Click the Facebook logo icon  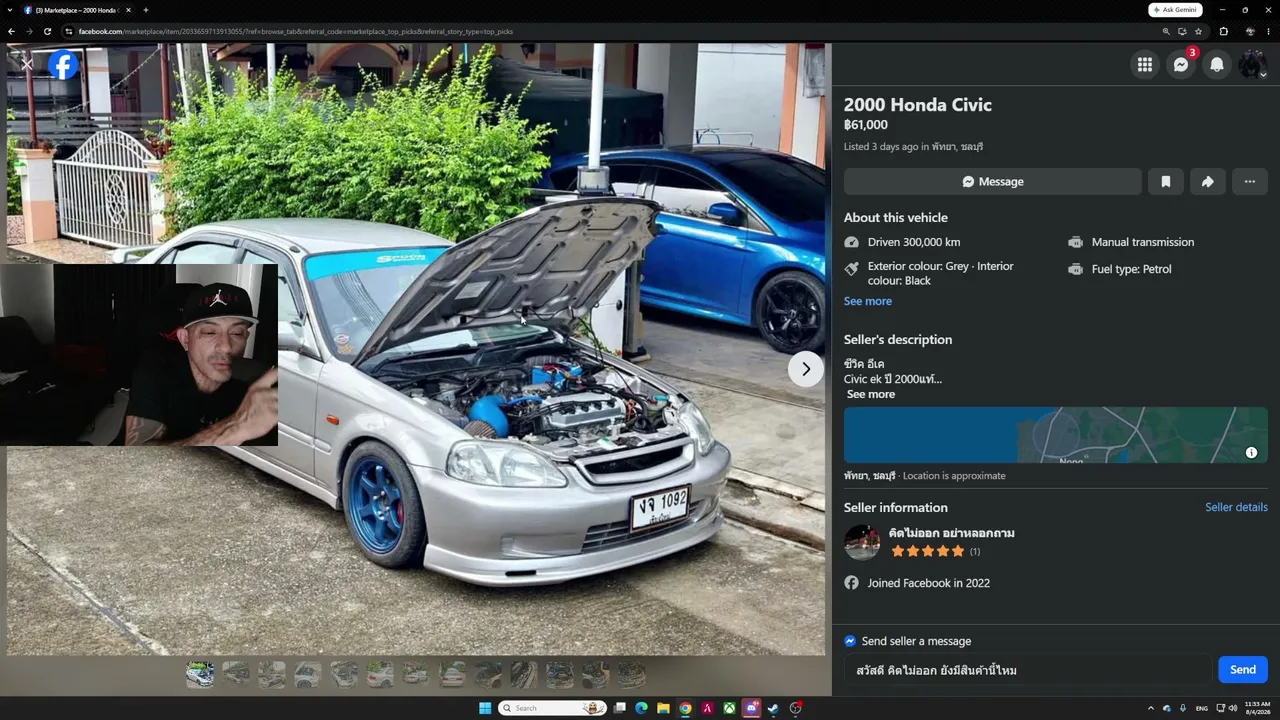63,65
